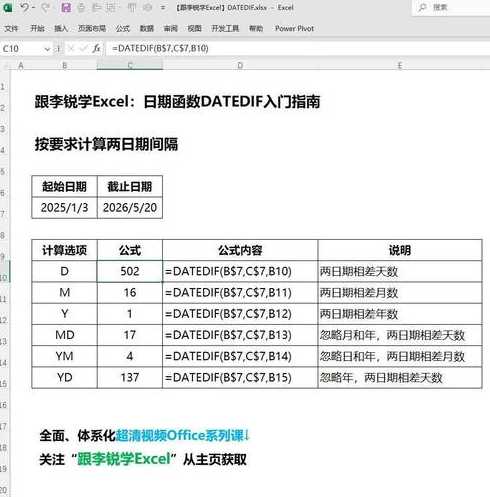Select the option cell MD
Viewport: 490px width, 497px height.
(64, 335)
